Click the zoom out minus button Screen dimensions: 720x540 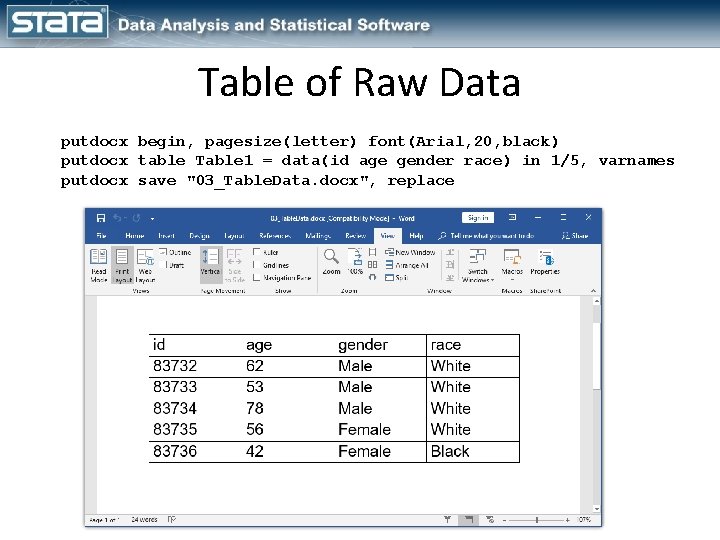point(505,520)
